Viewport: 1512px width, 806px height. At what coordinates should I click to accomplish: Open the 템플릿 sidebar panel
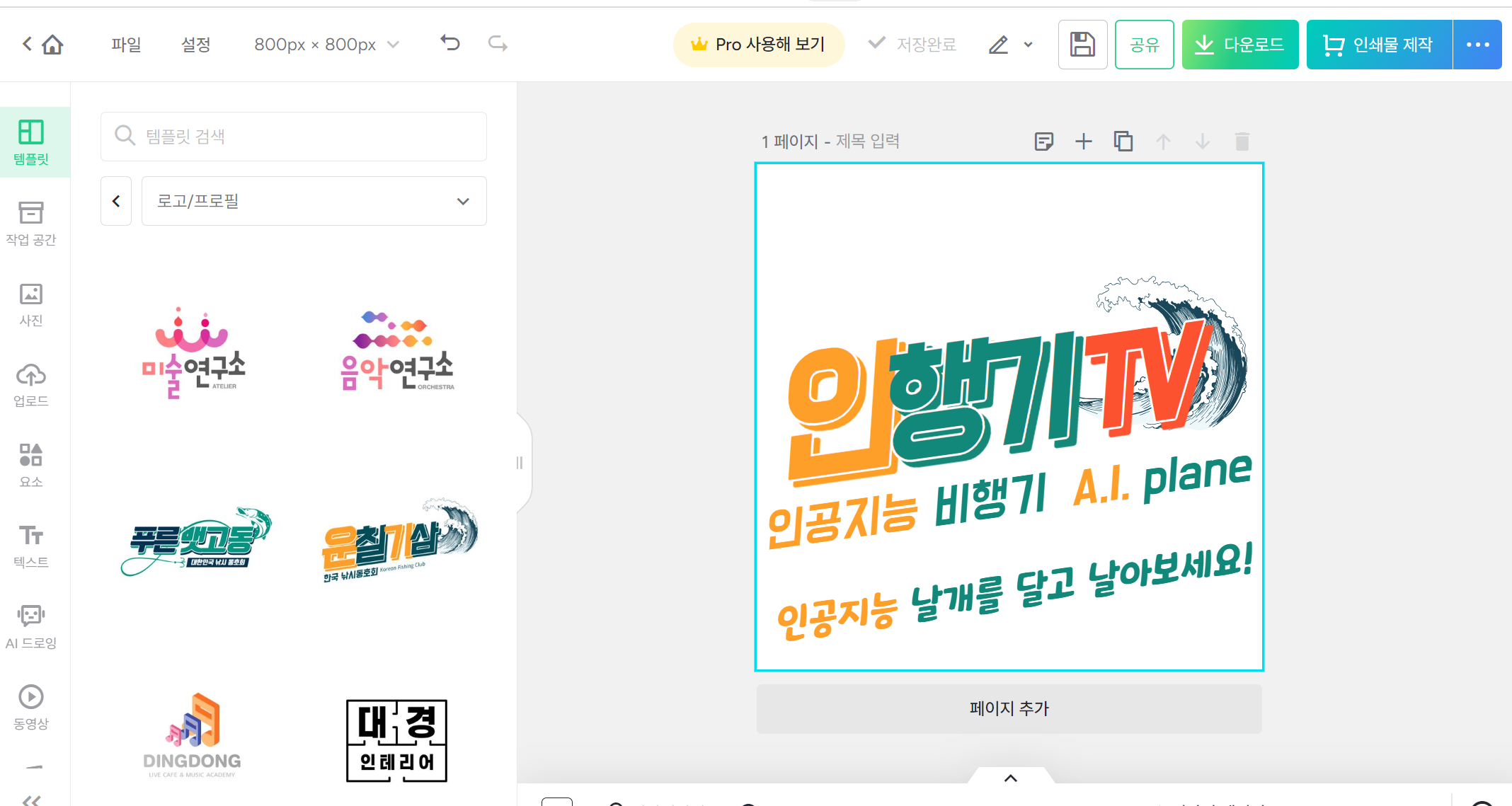pos(31,142)
